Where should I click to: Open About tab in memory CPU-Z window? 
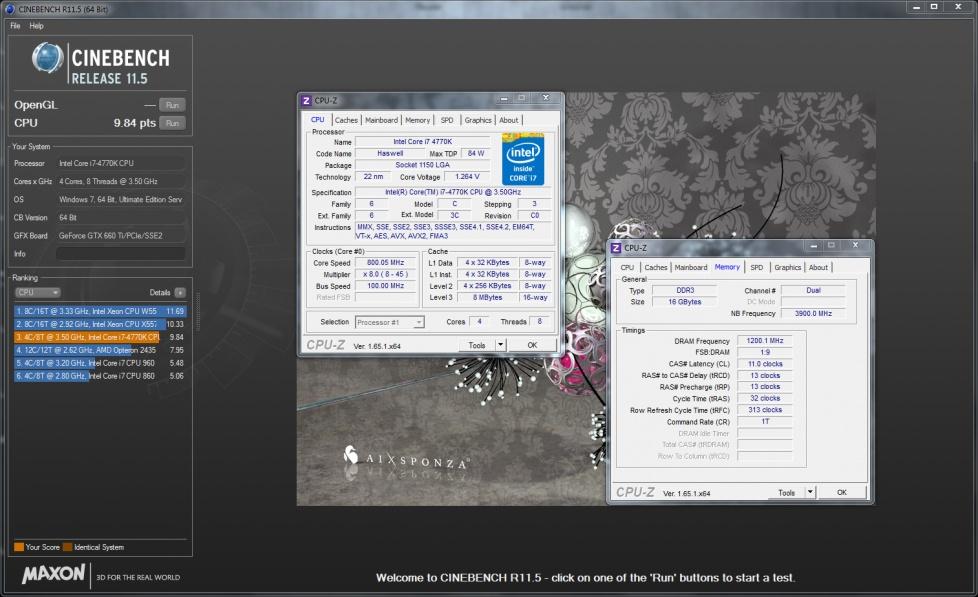(x=818, y=268)
